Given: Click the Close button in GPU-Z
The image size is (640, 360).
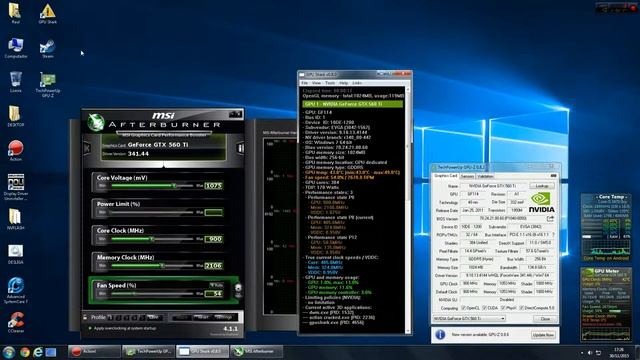Looking at the screenshot, I should tap(545, 319).
